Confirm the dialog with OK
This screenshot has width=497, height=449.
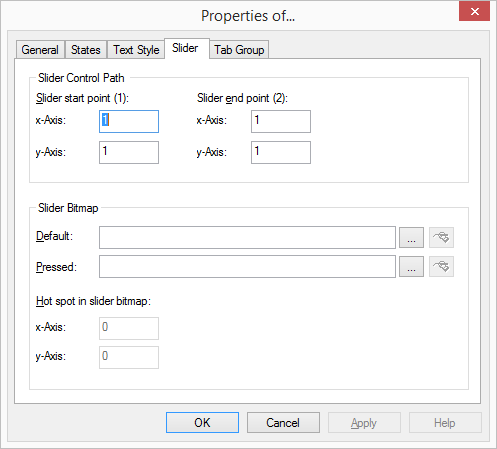tap(202, 423)
